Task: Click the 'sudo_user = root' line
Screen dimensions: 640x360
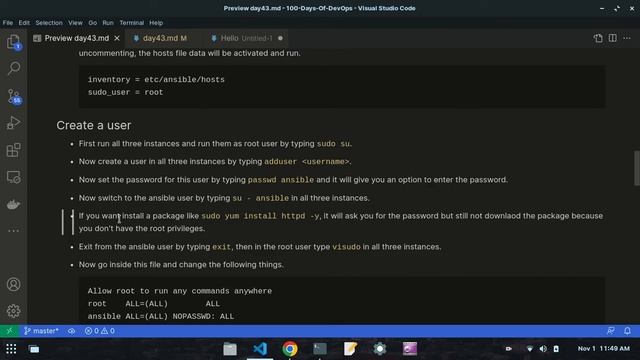Action: [x=125, y=92]
